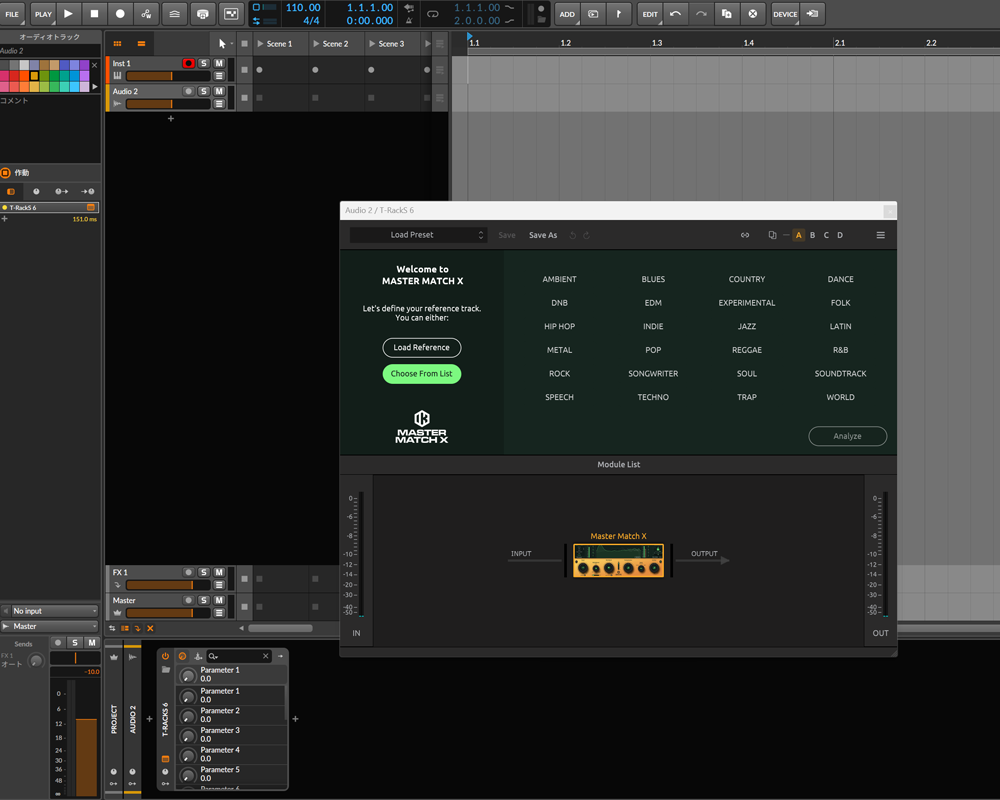The height and width of the screenshot is (800, 1000).
Task: Mute the Inst 1 track
Action: (219, 63)
